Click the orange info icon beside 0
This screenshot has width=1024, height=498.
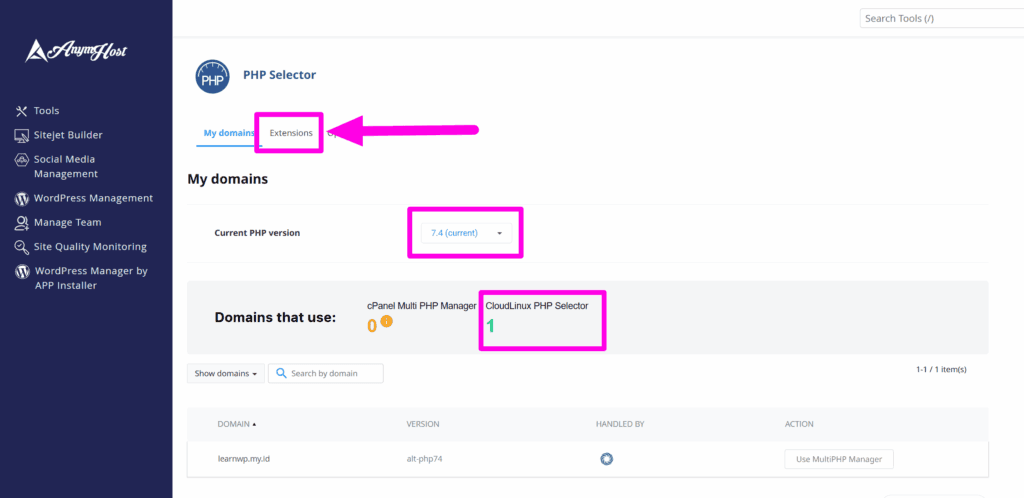pyautogui.click(x=387, y=321)
